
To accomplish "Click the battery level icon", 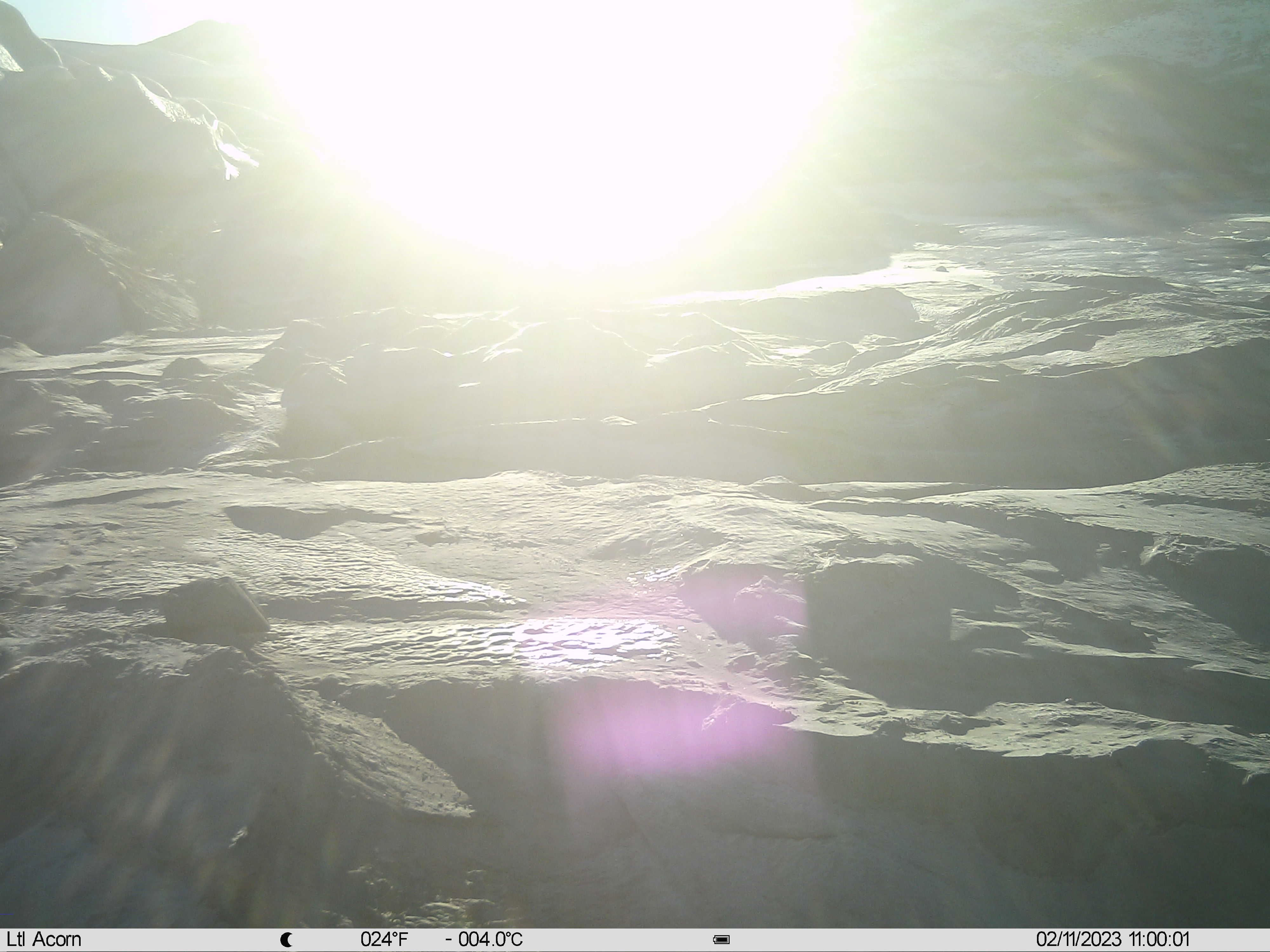I will [722, 940].
